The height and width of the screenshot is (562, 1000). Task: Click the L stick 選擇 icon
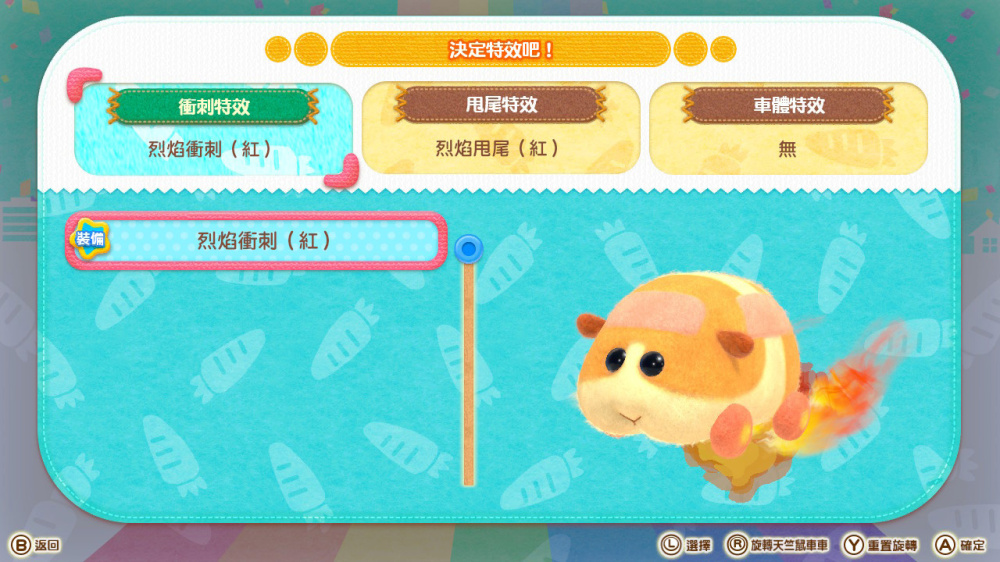pyautogui.click(x=671, y=545)
